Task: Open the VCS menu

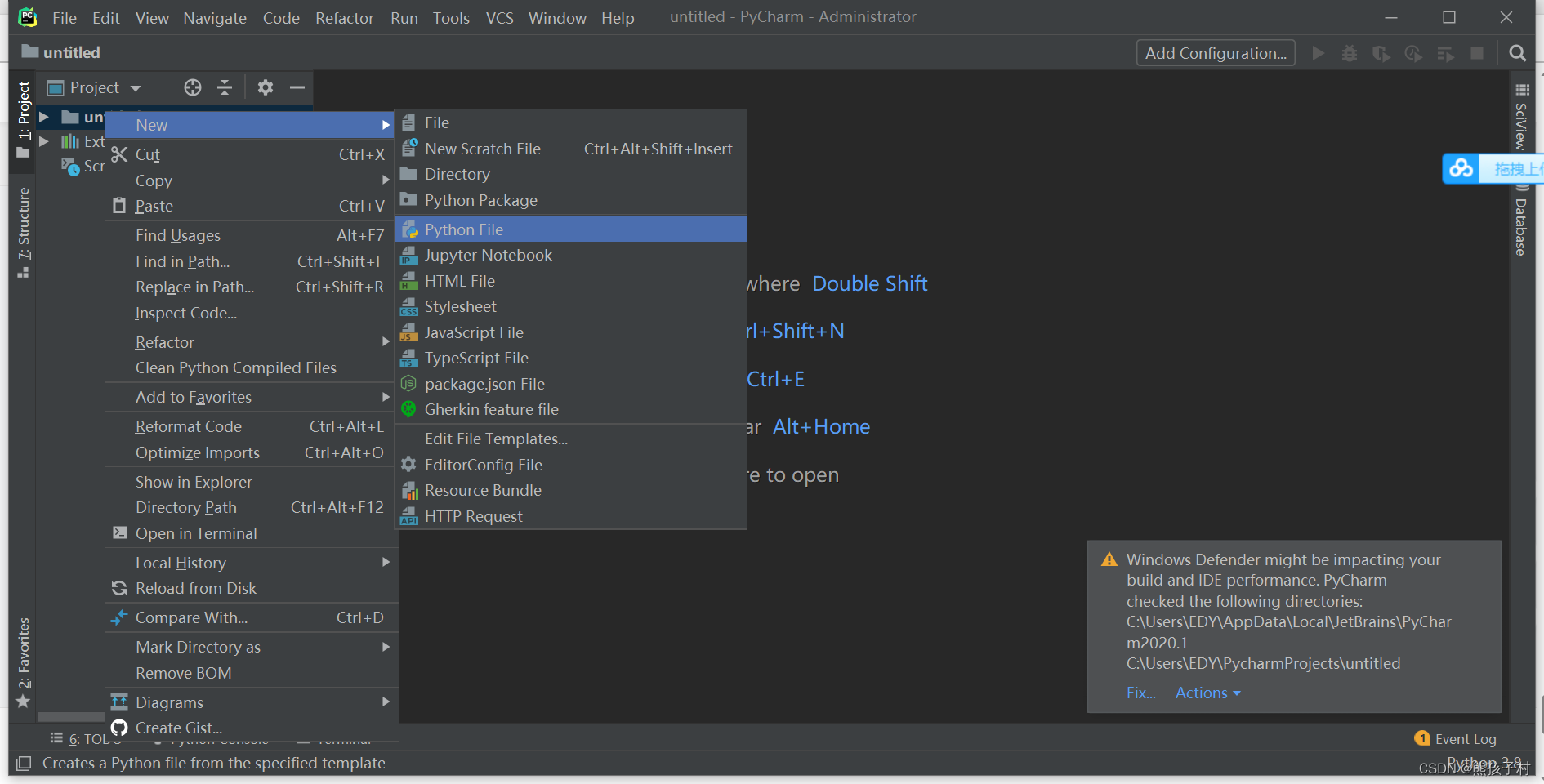Action: (500, 18)
